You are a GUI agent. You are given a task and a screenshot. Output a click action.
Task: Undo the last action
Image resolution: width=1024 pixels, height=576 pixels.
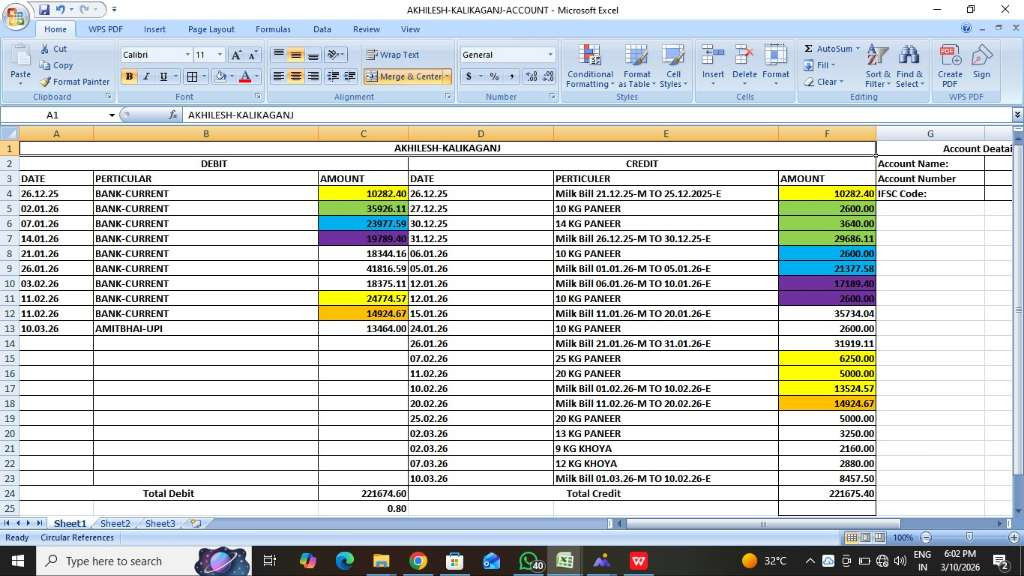pyautogui.click(x=60, y=10)
